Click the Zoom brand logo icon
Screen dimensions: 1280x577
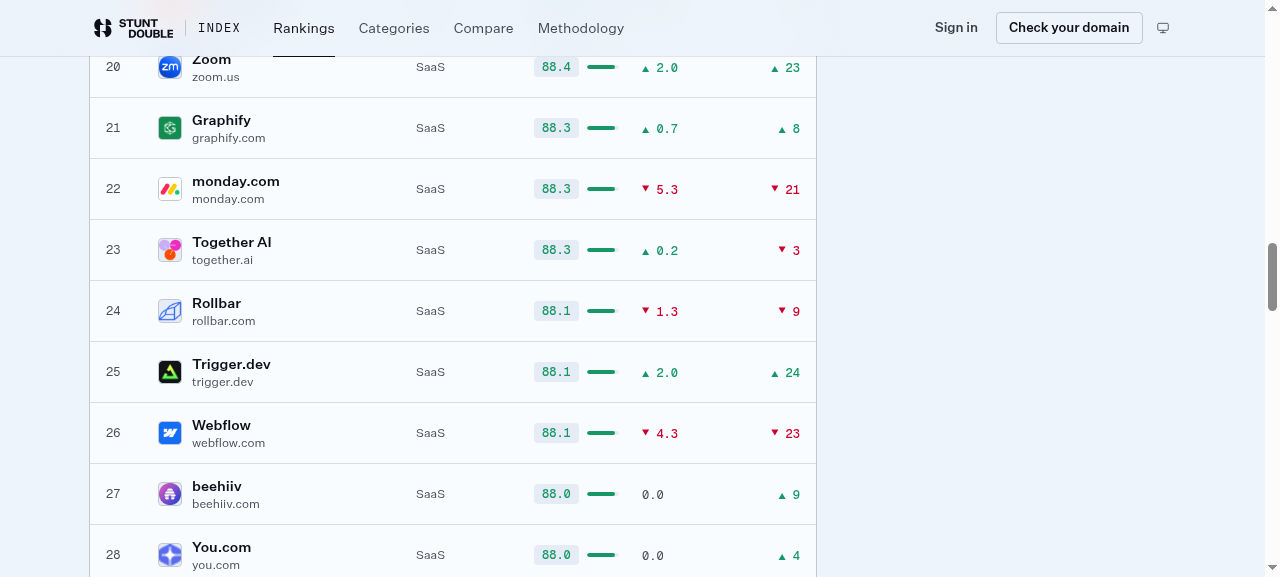[x=170, y=67]
